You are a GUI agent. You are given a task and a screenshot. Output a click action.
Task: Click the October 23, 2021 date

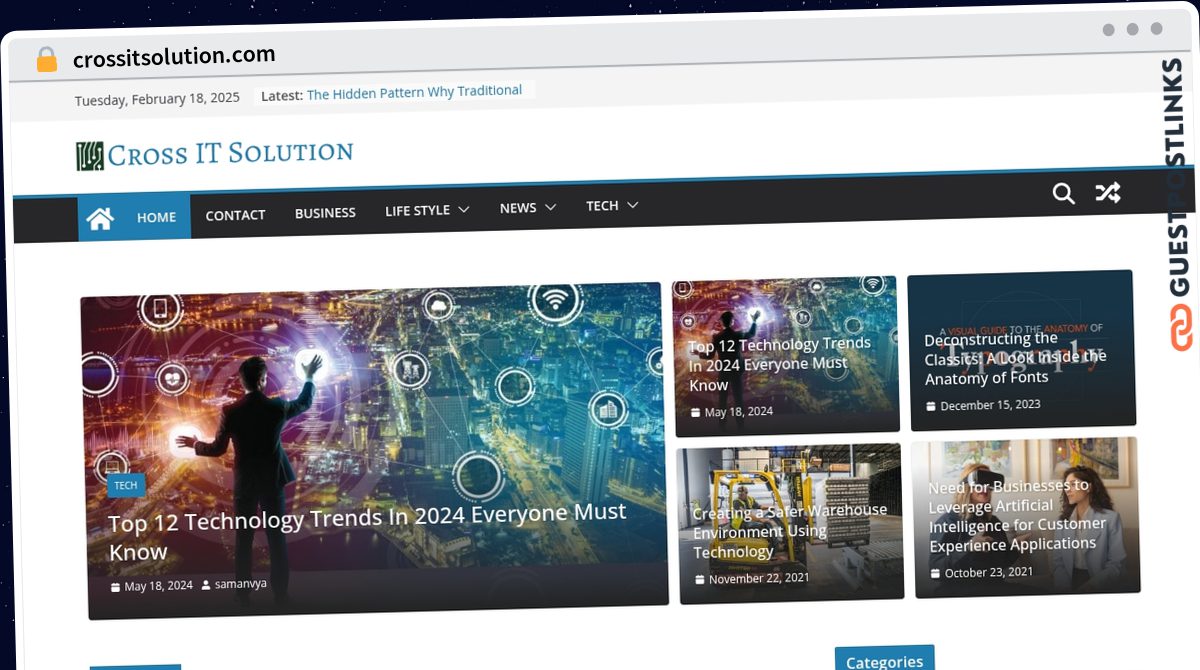tap(989, 573)
